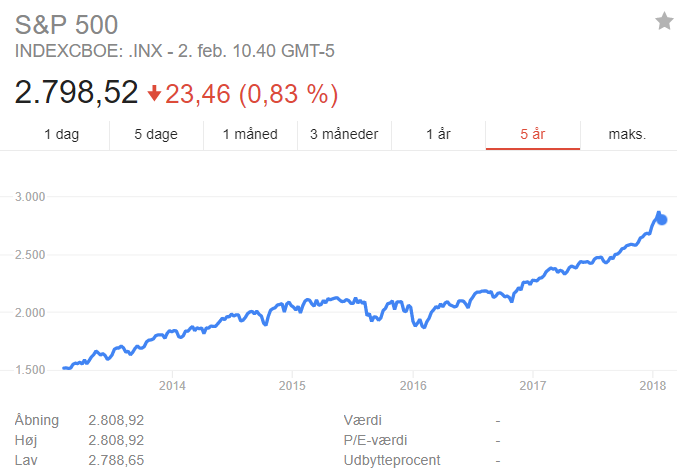This screenshot has height=475, width=677.
Task: Click the Udbytteprocent label
Action: (390, 460)
